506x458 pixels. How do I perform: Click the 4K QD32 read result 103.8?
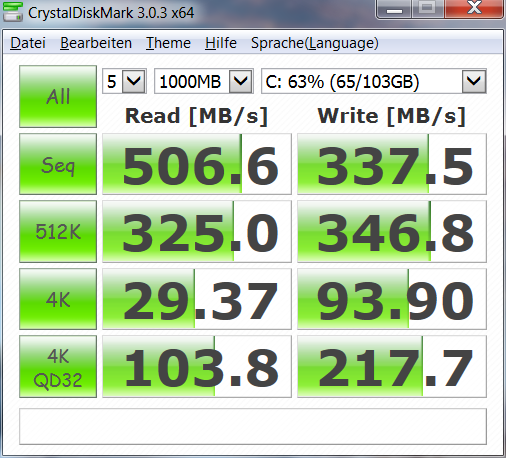(197, 366)
